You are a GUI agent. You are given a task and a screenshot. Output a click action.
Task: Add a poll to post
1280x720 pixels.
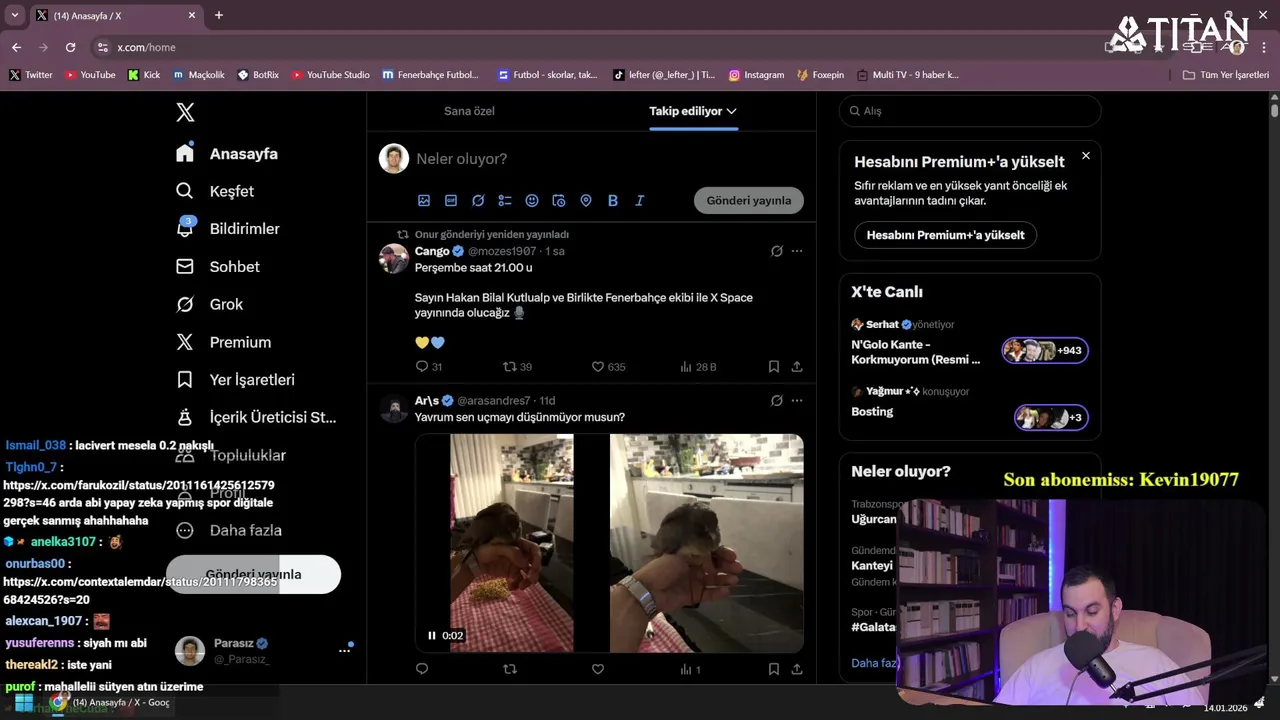click(x=505, y=201)
